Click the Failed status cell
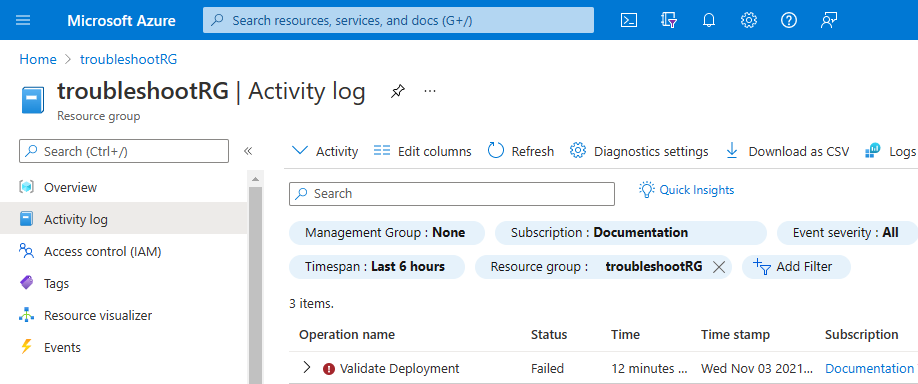The height and width of the screenshot is (384, 918). 547,369
